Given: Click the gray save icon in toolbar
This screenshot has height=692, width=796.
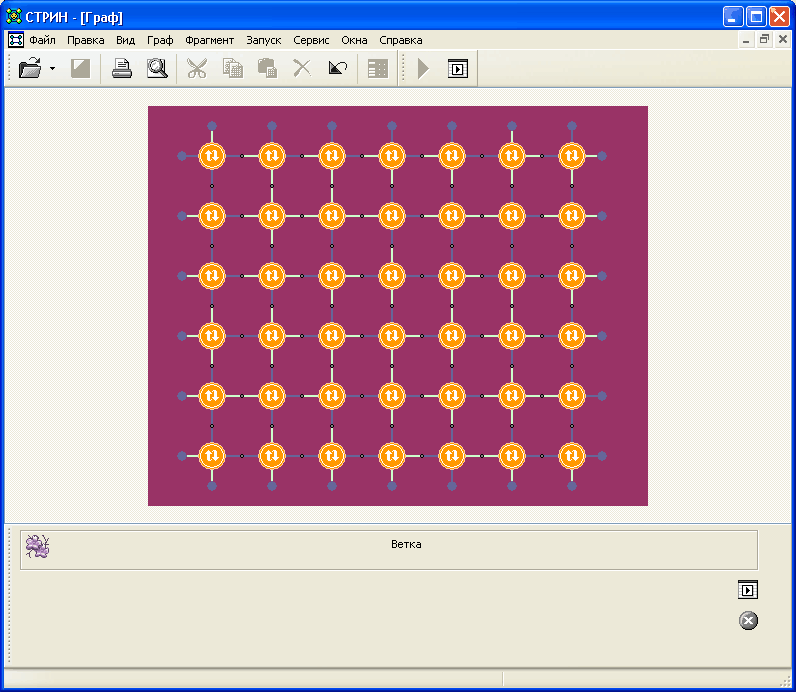Looking at the screenshot, I should pyautogui.click(x=80, y=68).
